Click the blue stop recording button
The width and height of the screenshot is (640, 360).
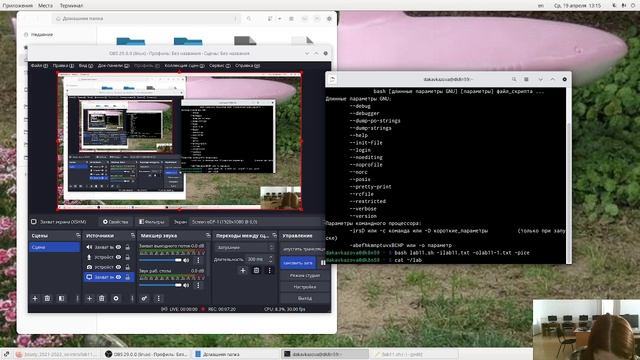click(x=298, y=263)
